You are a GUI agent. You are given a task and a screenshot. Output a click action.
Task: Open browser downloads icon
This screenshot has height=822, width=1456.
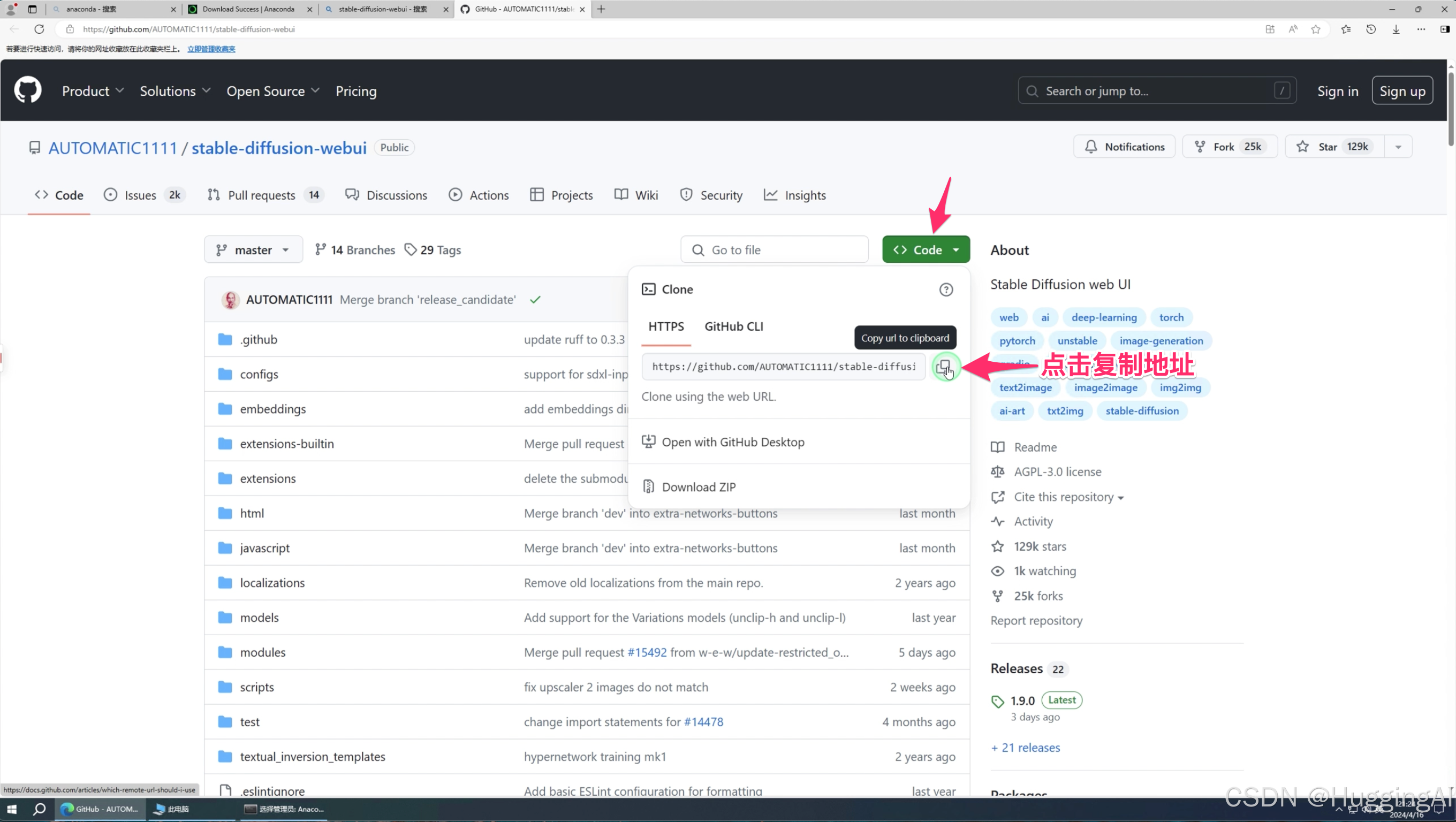point(1396,29)
